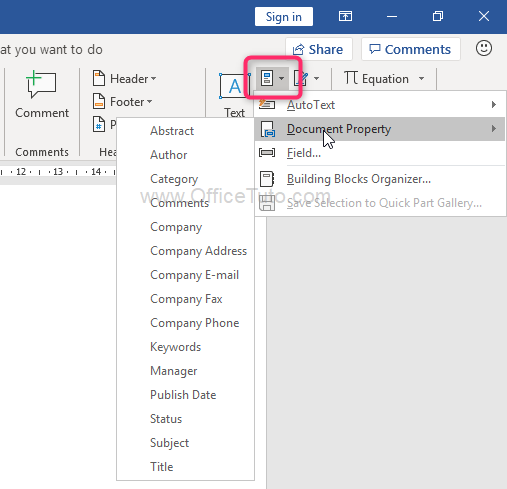Viewport: 507px width, 489px height.
Task: Insert the Status document property
Action: pos(185,419)
